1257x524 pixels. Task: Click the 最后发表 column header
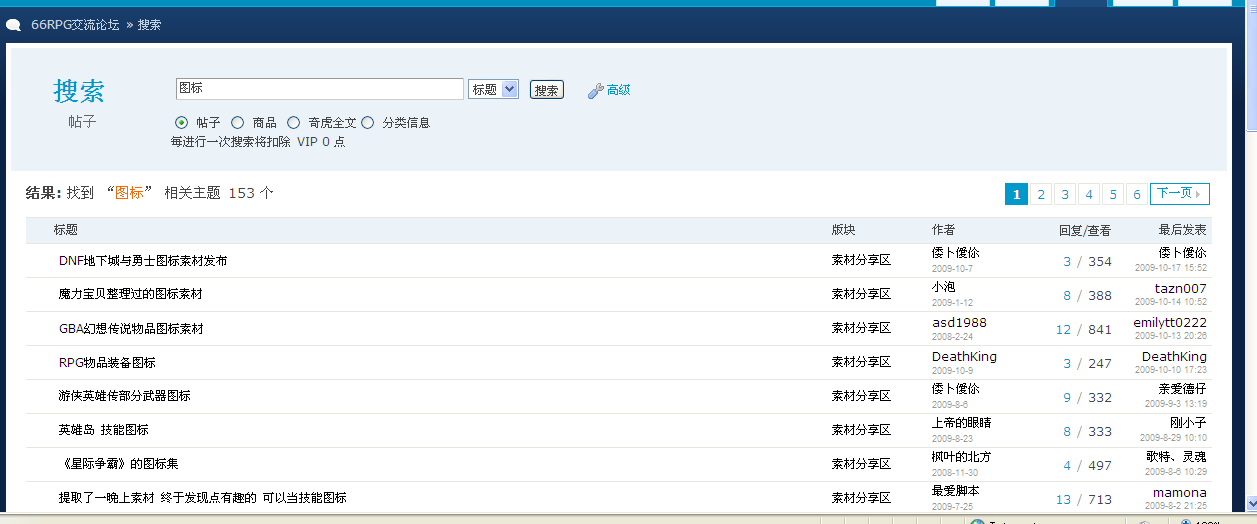tap(1183, 230)
